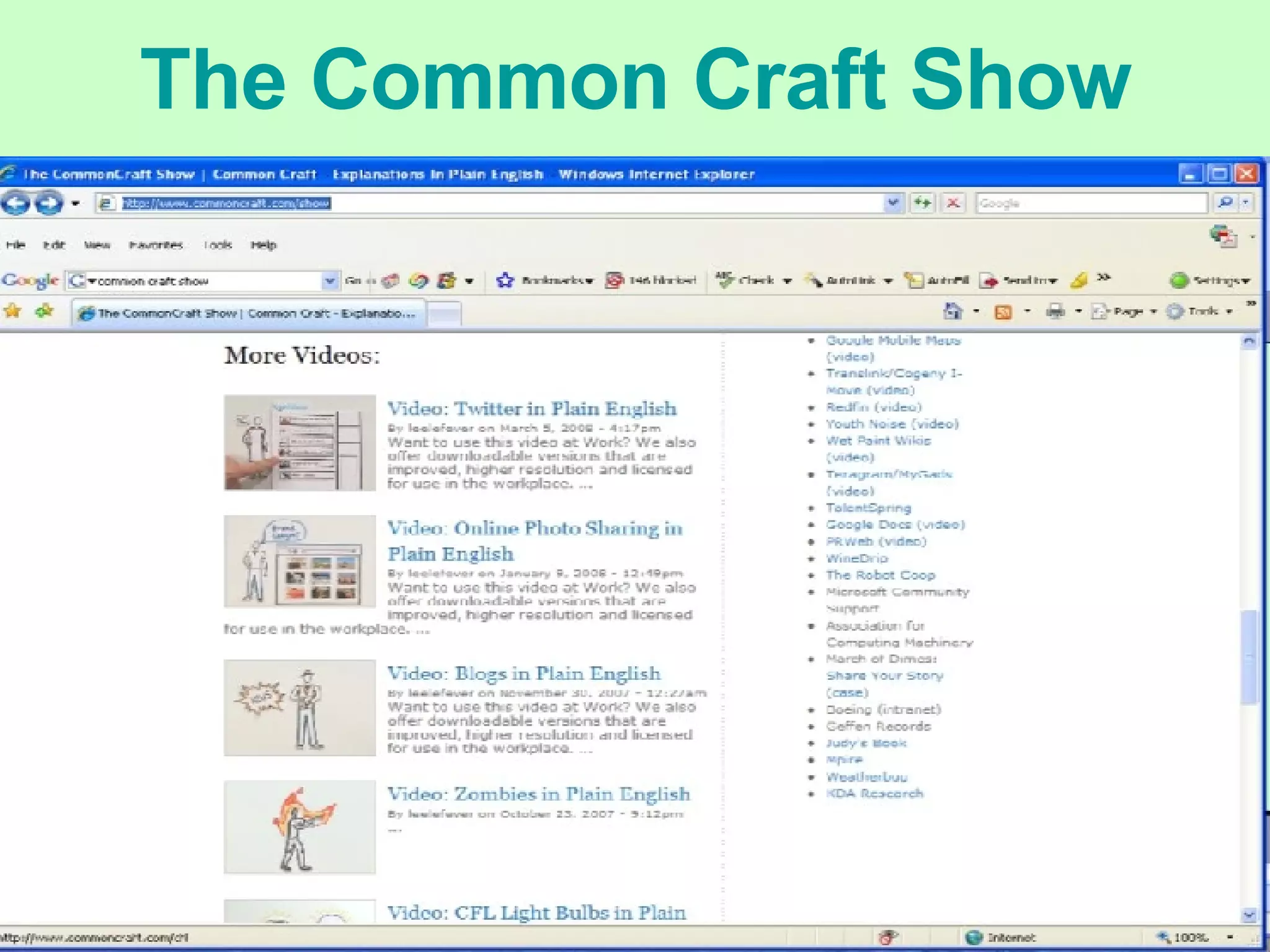
Task: Click the ABC spell Check button
Action: point(745,280)
